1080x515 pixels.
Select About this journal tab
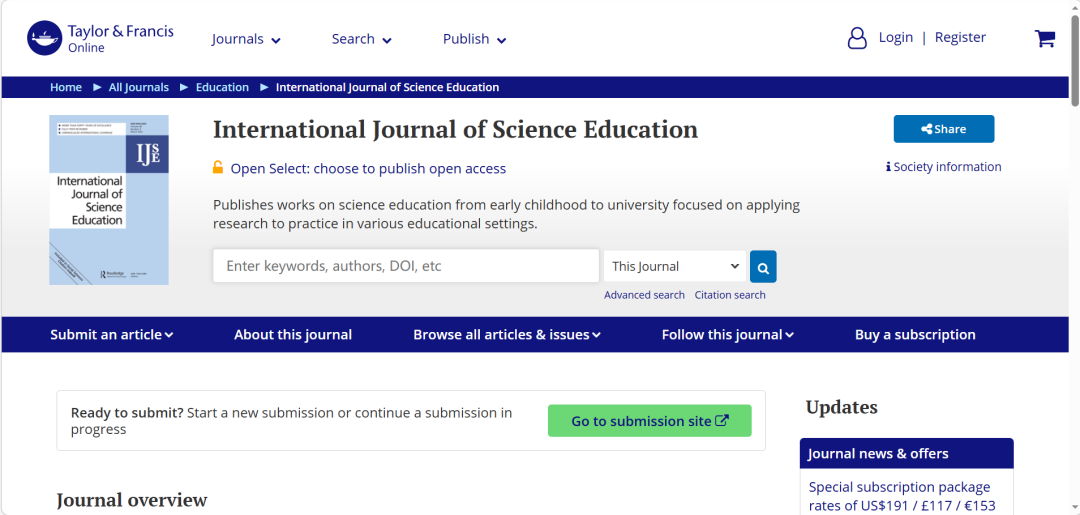point(293,335)
